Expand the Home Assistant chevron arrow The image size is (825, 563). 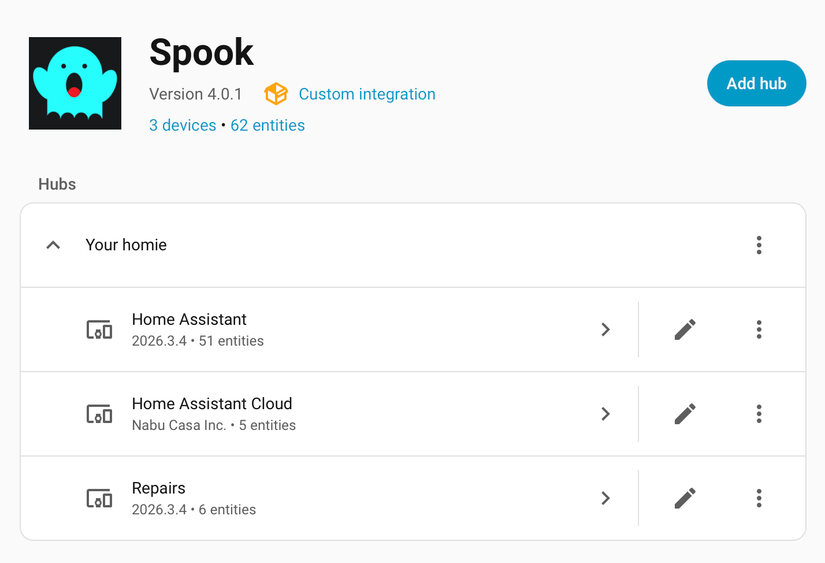tap(606, 330)
